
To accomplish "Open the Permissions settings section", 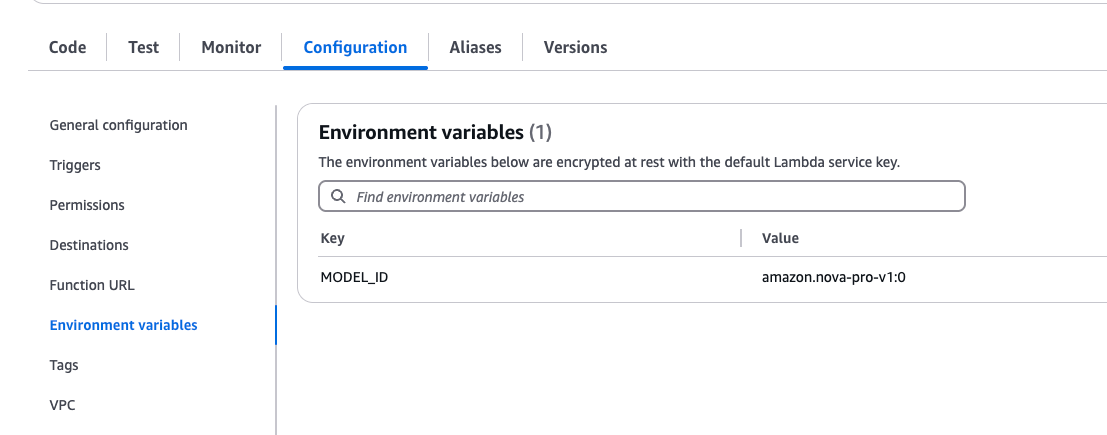I will point(87,205).
